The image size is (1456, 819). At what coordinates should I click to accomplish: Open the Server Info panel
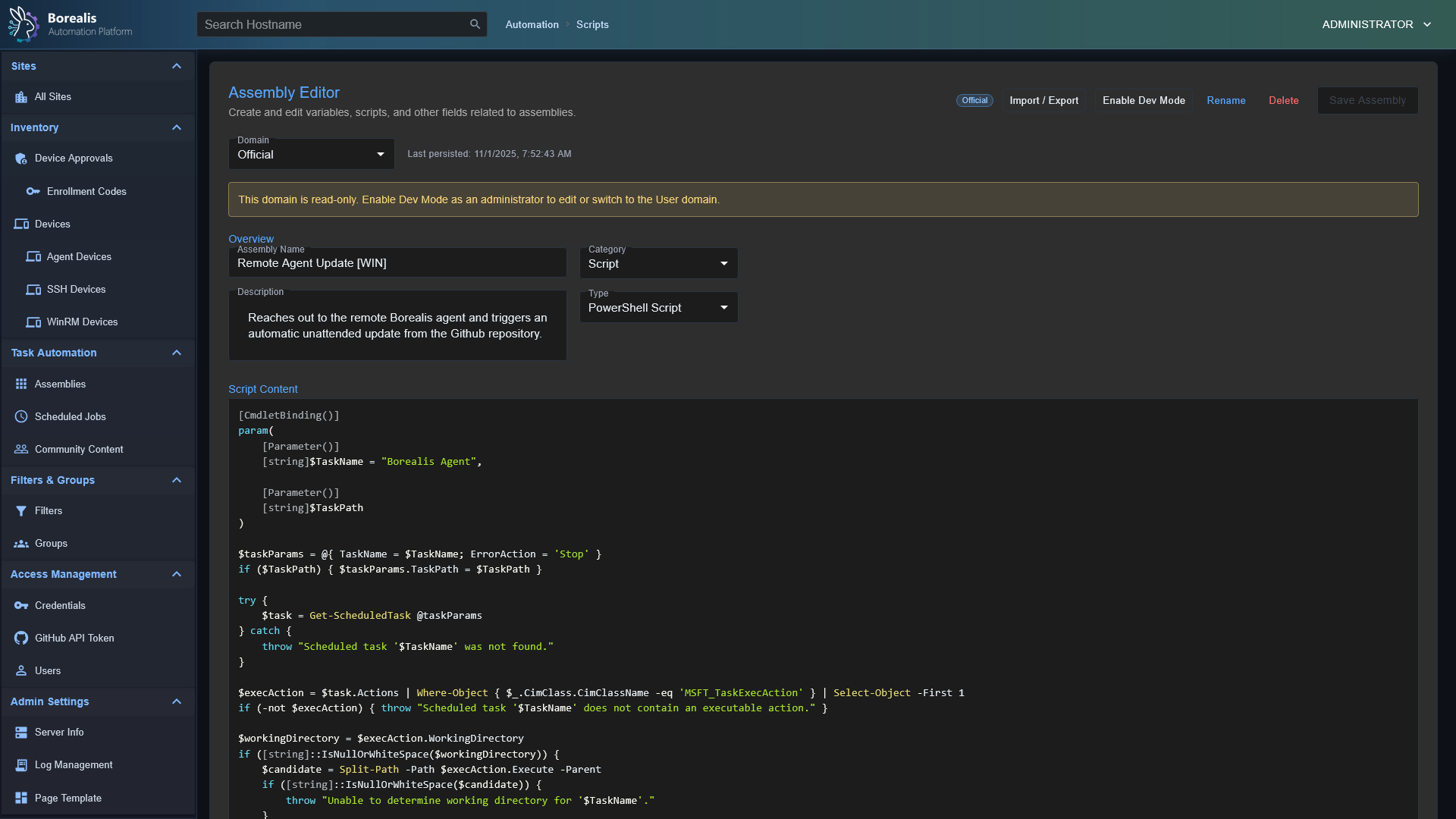[x=59, y=732]
